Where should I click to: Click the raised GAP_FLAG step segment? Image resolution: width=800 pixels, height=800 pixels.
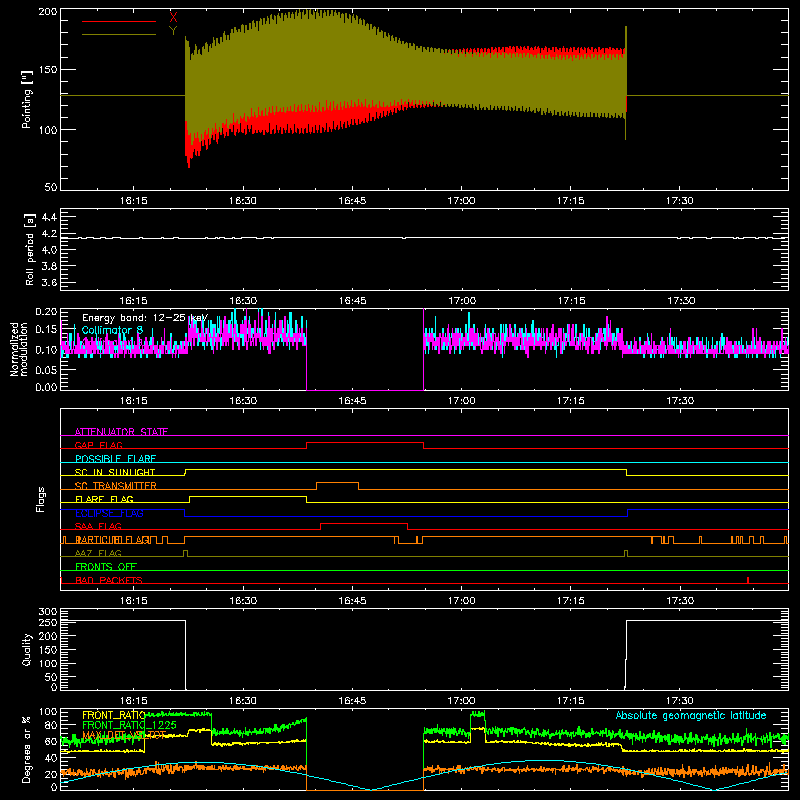coord(365,442)
